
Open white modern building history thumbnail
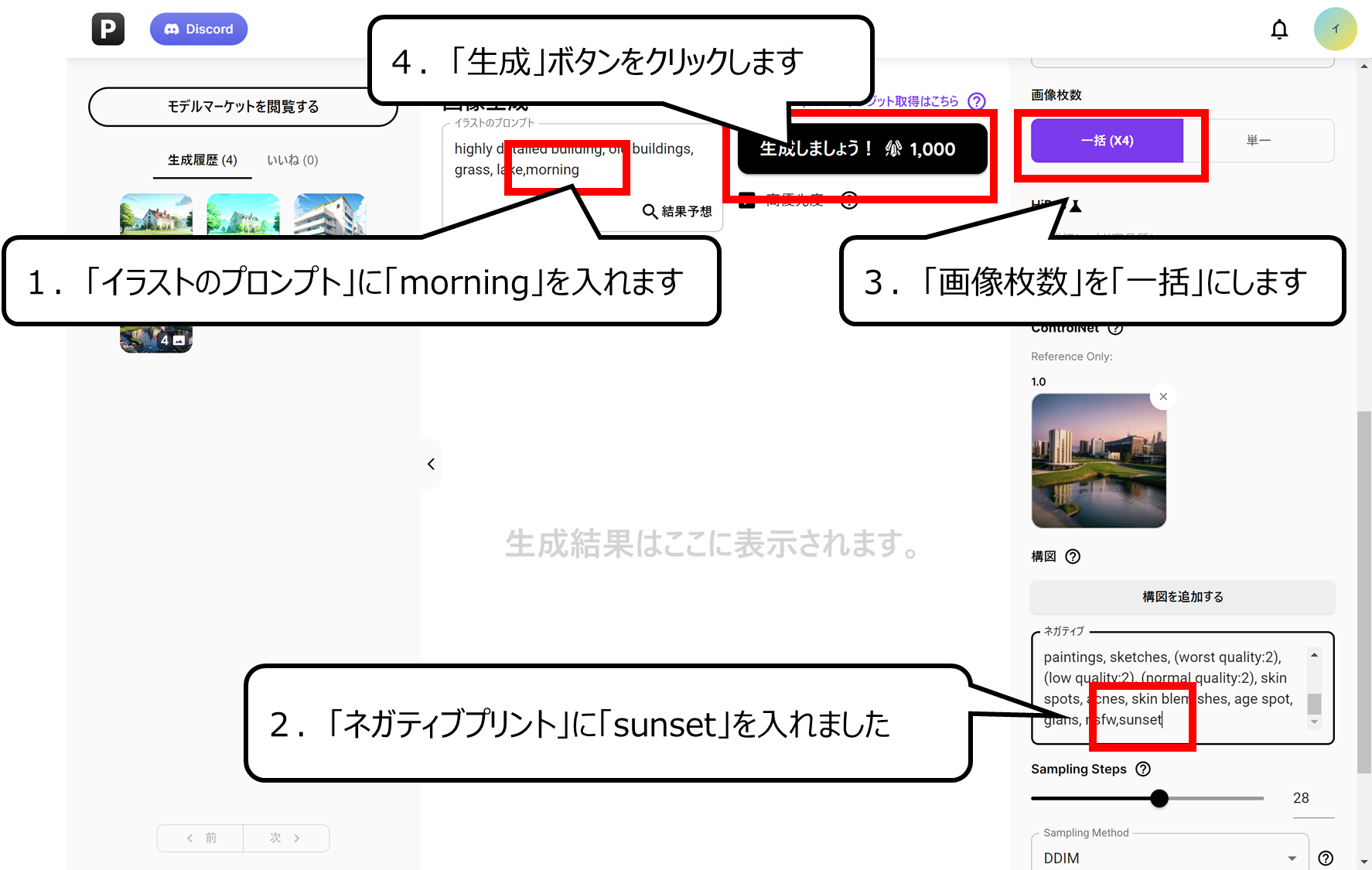[x=330, y=214]
